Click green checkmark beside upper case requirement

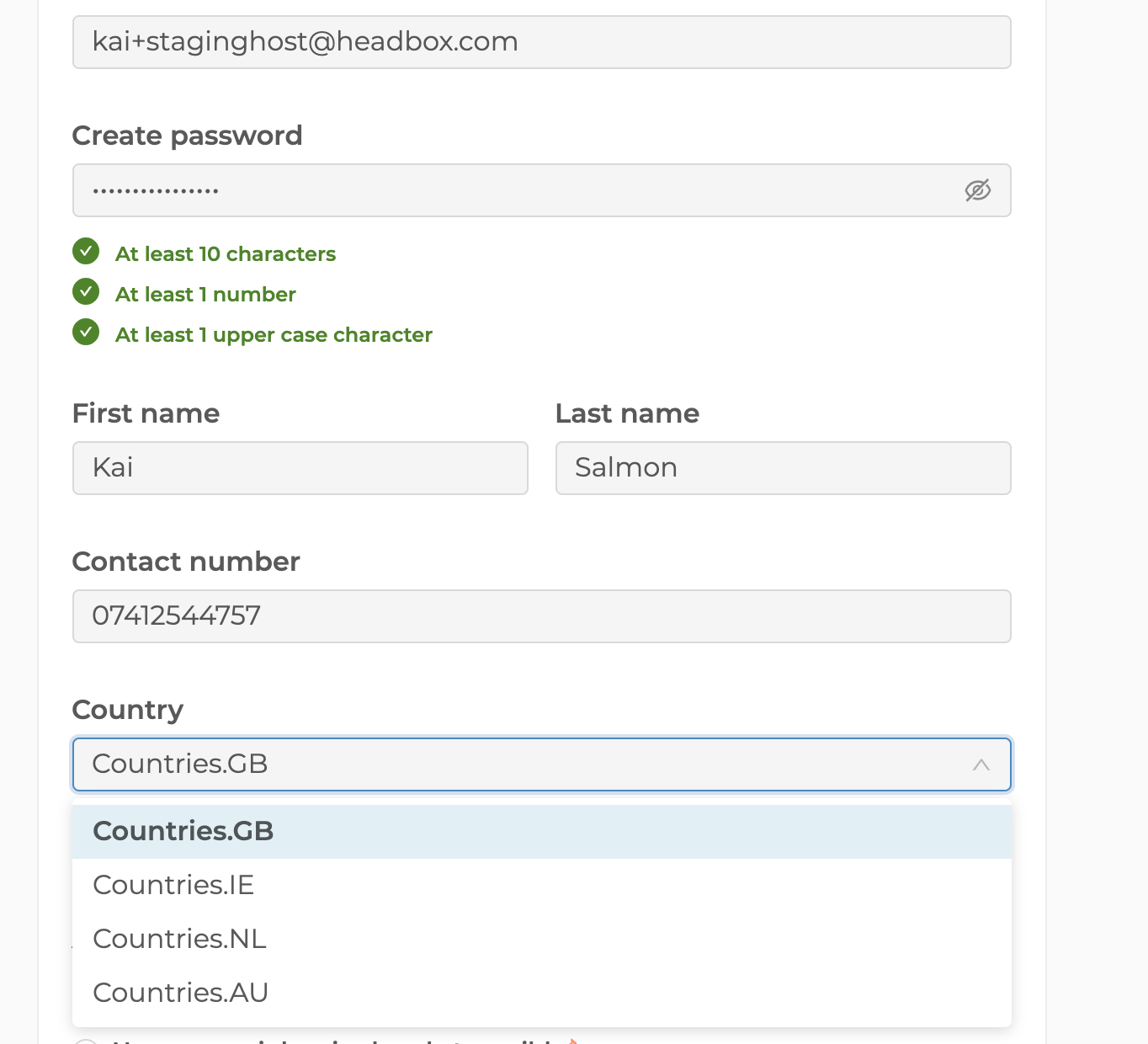(x=86, y=333)
